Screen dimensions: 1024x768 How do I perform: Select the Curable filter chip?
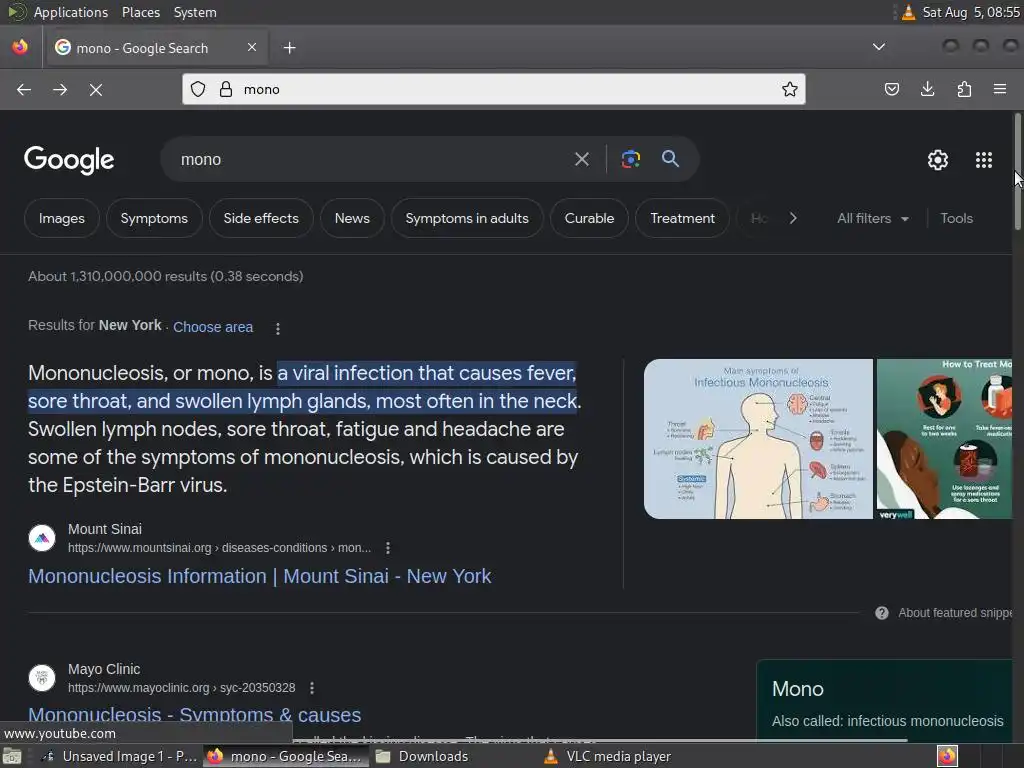(589, 218)
